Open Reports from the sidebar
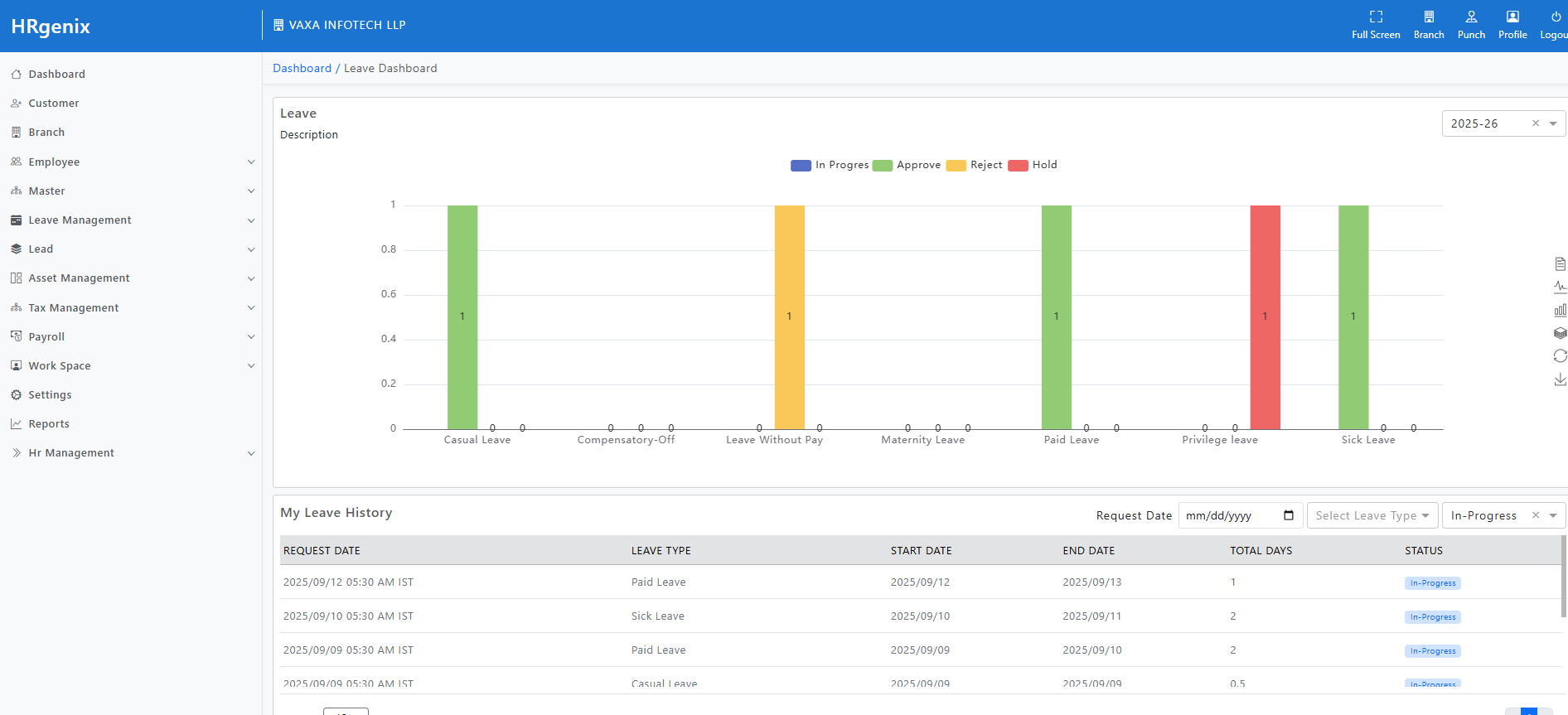The image size is (1568, 715). (x=49, y=424)
